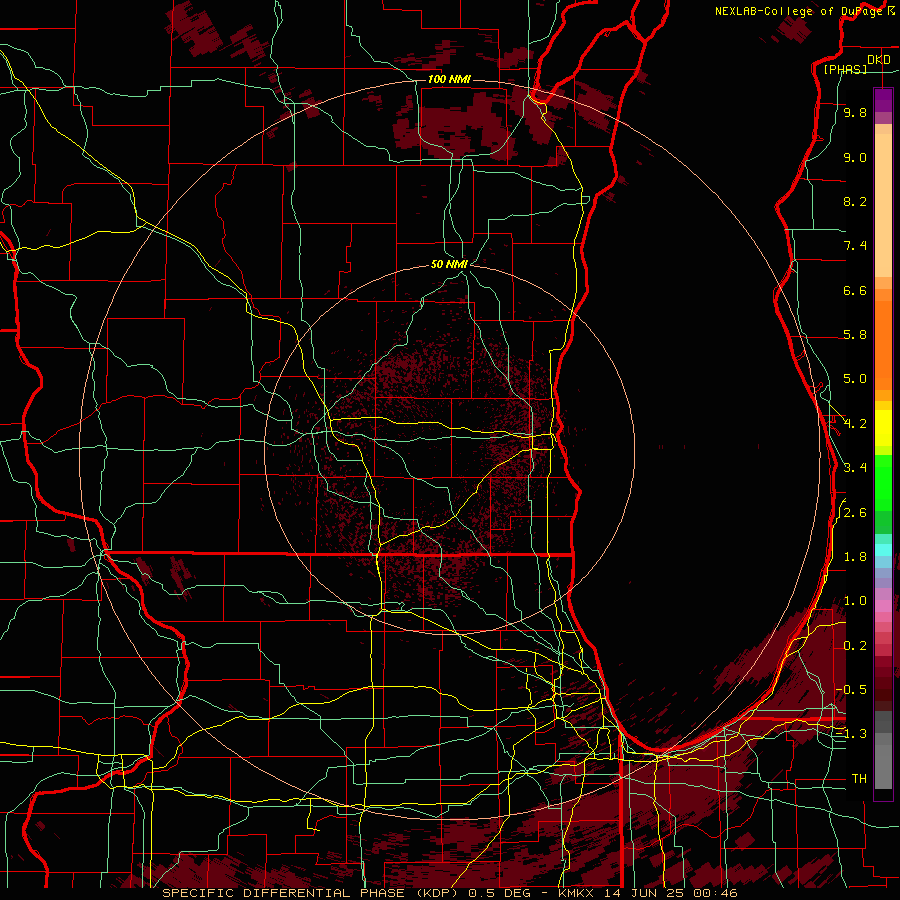Click the 5.8 value on the color scale
Image resolution: width=900 pixels, height=900 pixels.
(855, 335)
